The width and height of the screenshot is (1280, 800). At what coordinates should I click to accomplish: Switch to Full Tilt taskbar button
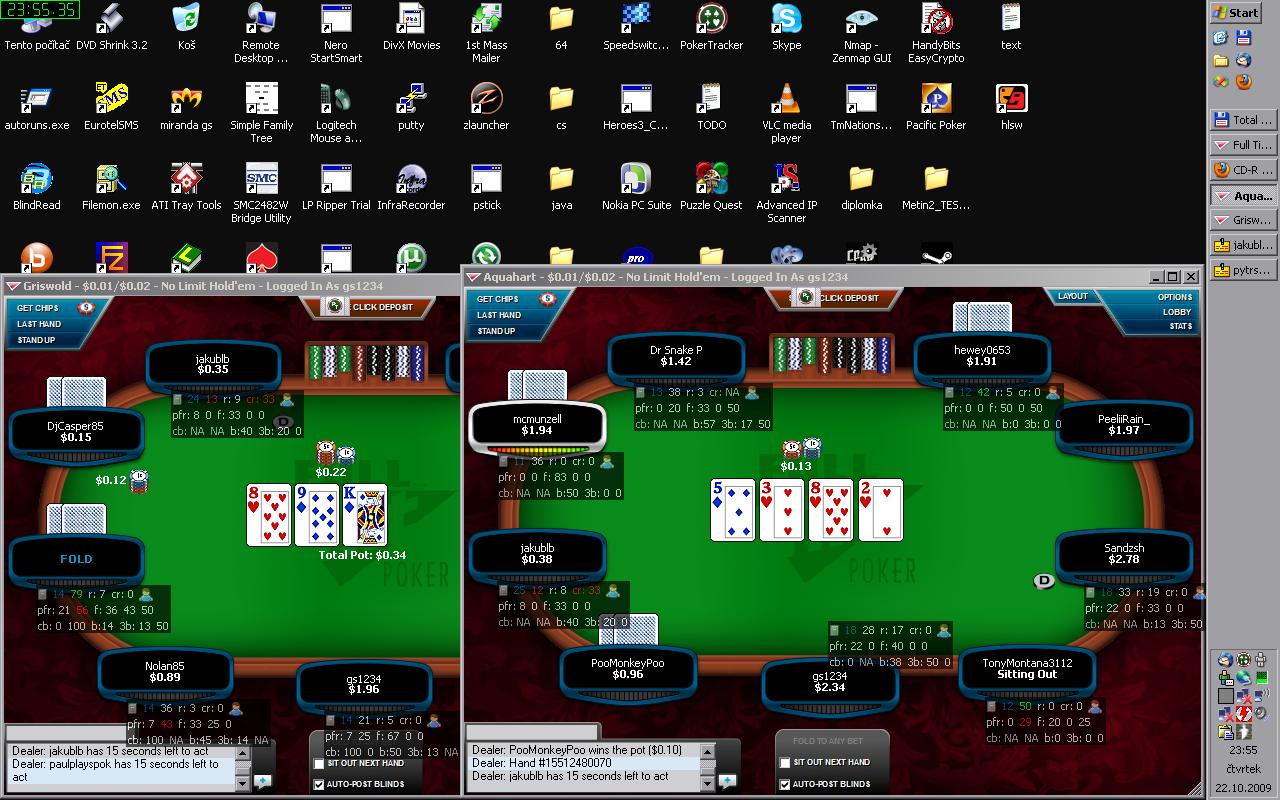coord(1244,145)
